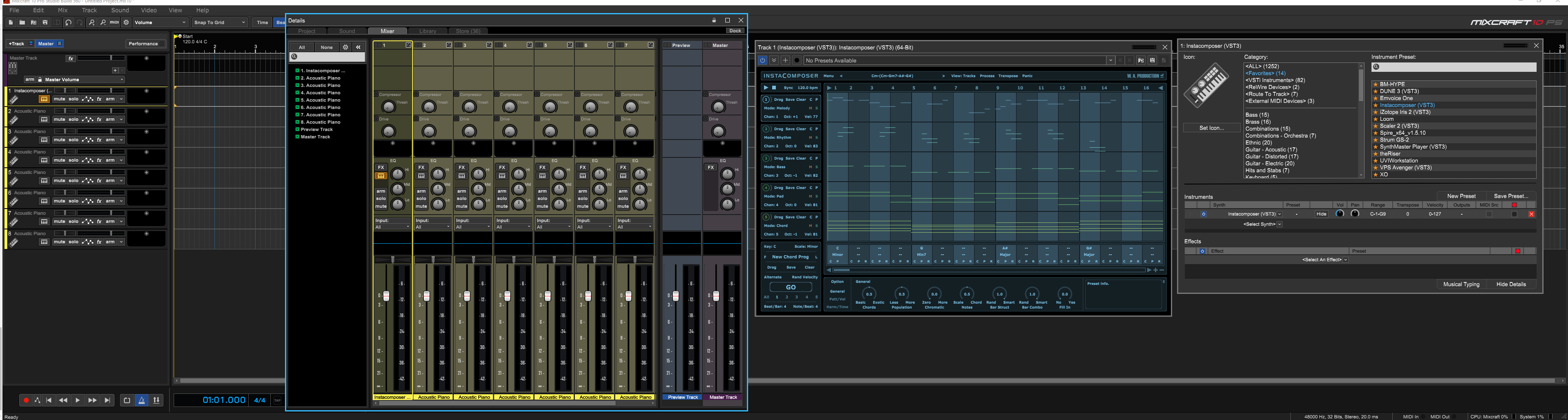Arm track 4 for recording
1568x420 pixels.
click(x=110, y=160)
